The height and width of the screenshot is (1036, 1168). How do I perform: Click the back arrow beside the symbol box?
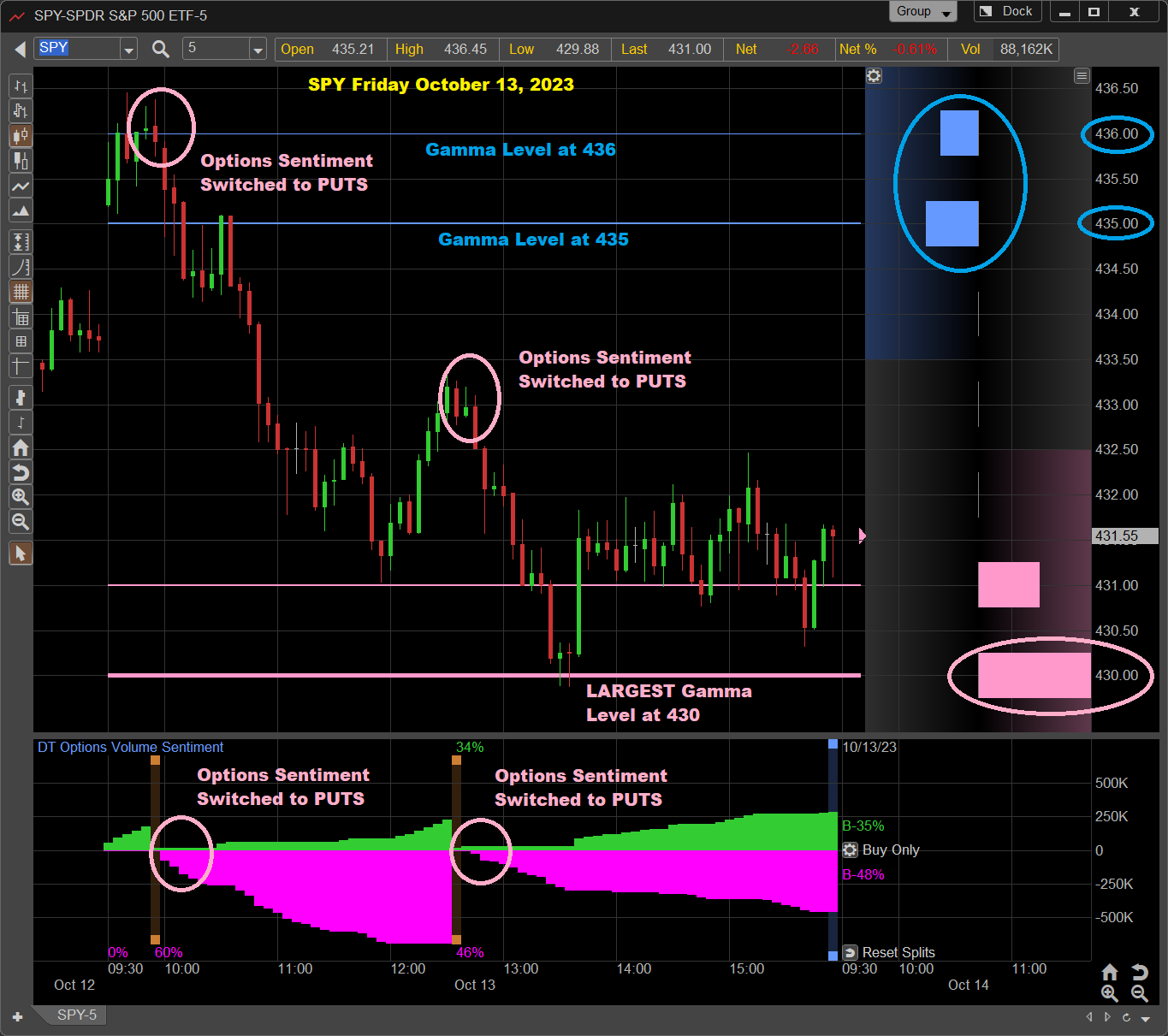[20, 50]
